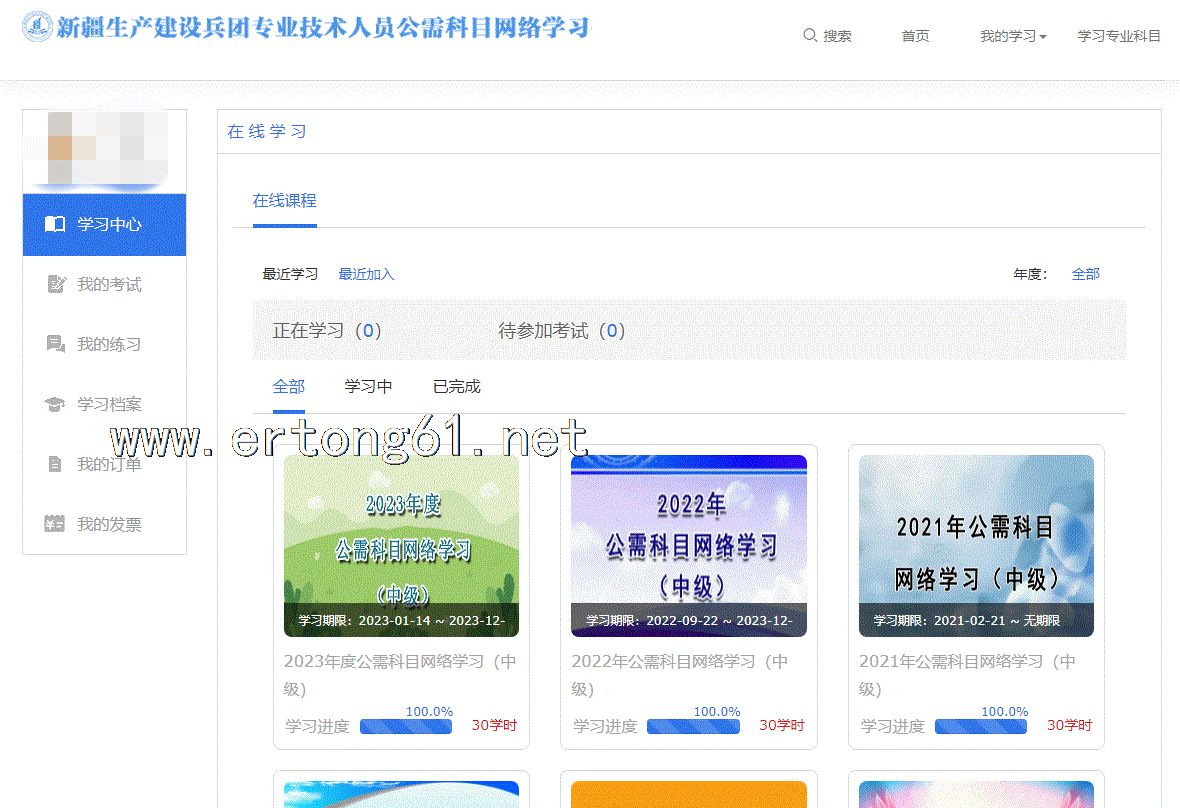The width and height of the screenshot is (1180, 808).
Task: Open the 年度 filter set to 全部
Action: (x=1085, y=274)
